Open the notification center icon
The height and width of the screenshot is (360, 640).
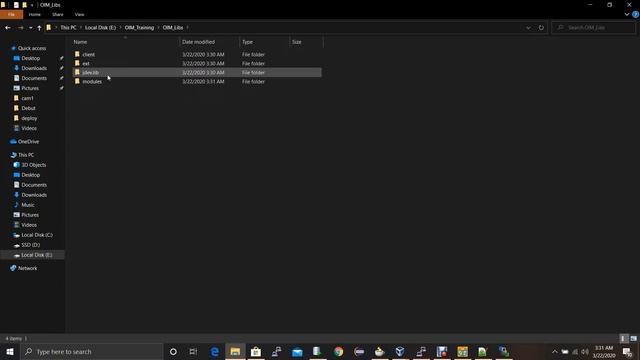(627, 351)
